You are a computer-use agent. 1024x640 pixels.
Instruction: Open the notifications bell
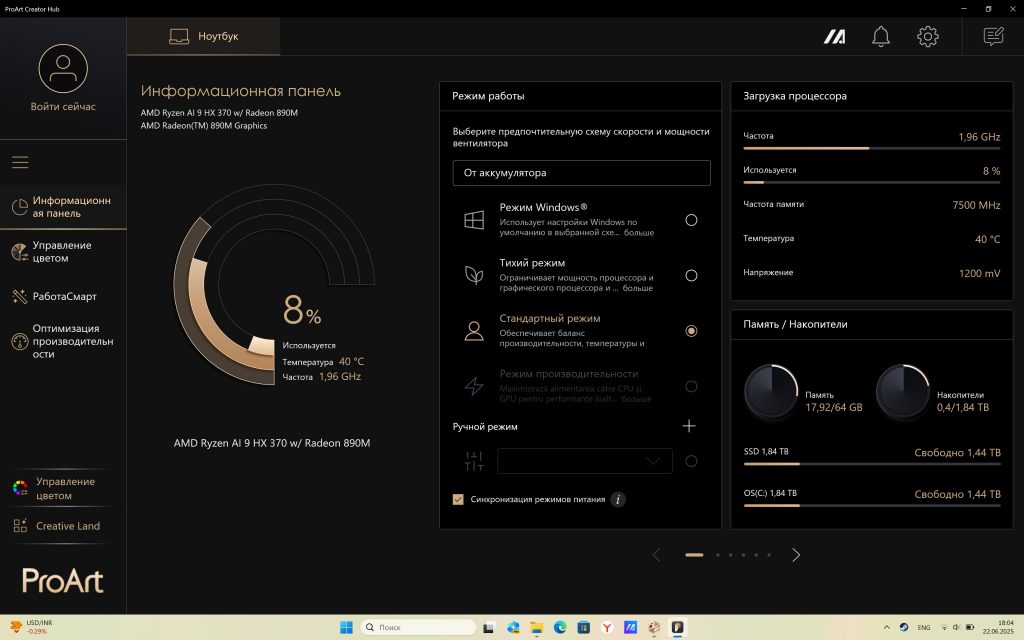pos(881,37)
